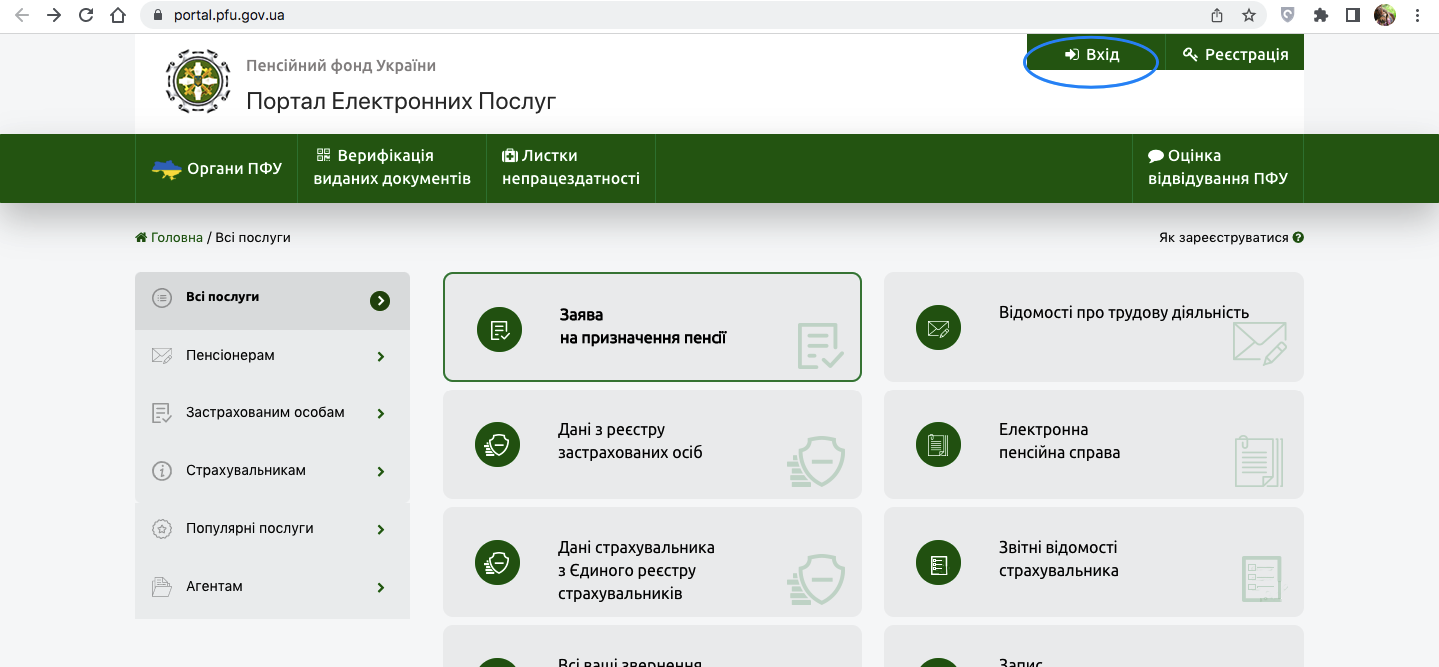This screenshot has height=667, width=1439.
Task: Click the Pension Fund of Ukraine emblem logo
Action: coord(197,81)
